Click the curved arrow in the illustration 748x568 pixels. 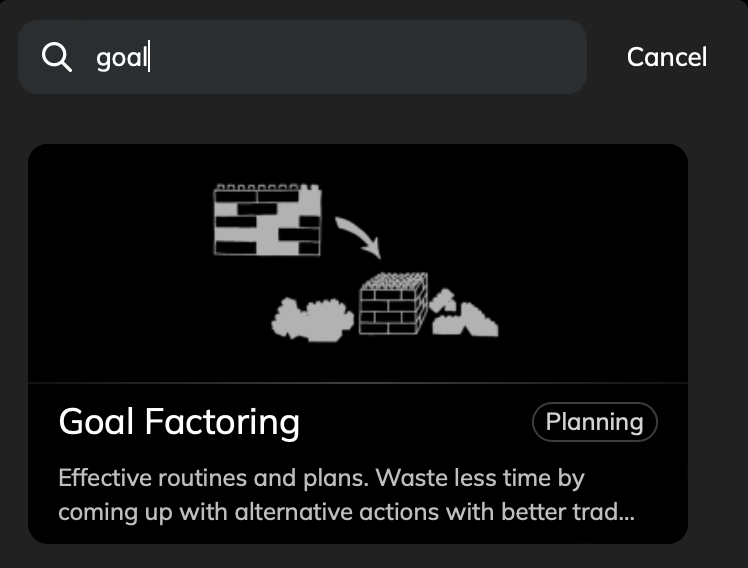[359, 237]
